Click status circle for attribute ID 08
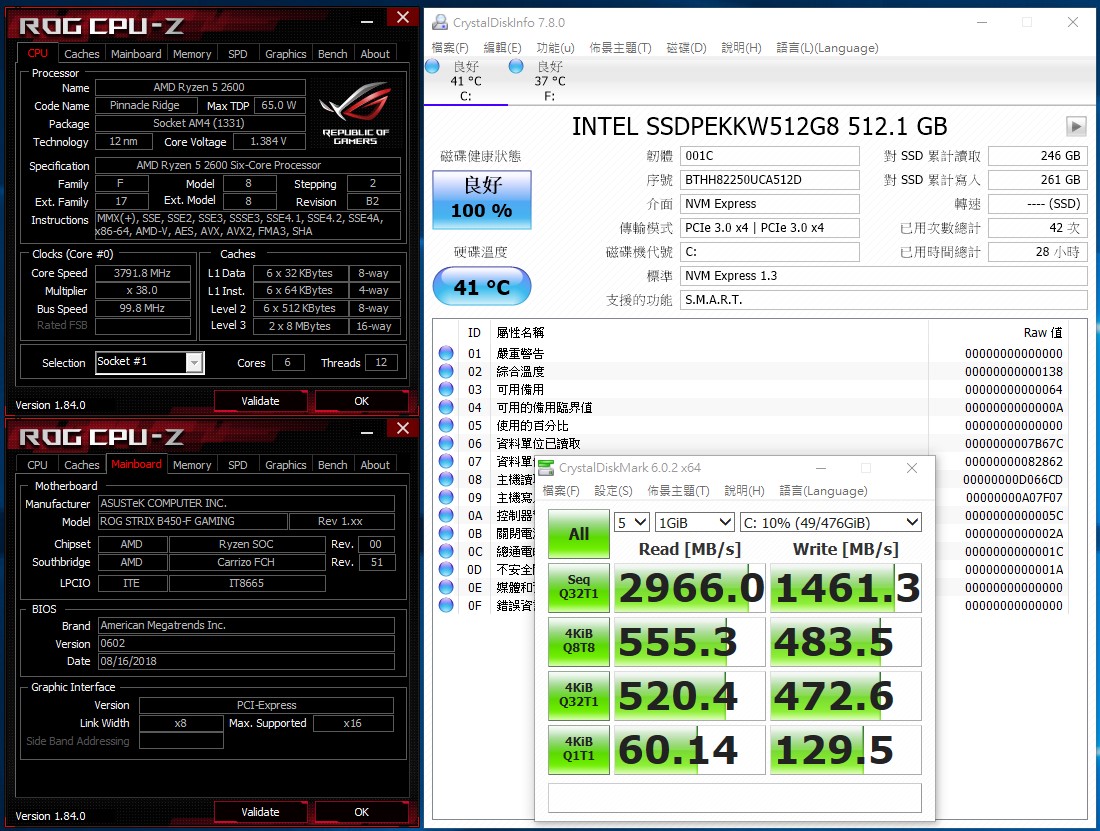1100x831 pixels. pyautogui.click(x=446, y=479)
